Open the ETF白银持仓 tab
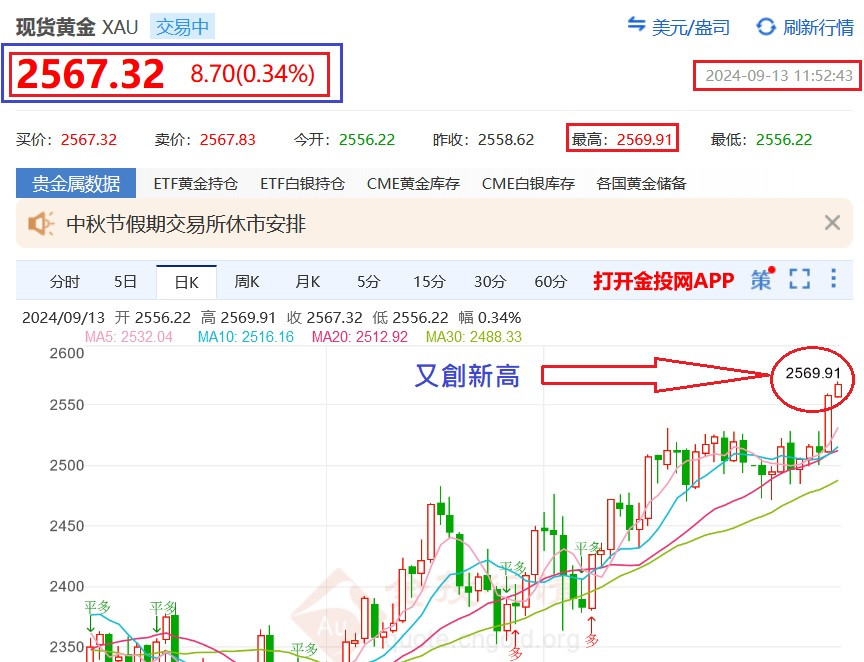This screenshot has width=864, height=662. point(303,184)
